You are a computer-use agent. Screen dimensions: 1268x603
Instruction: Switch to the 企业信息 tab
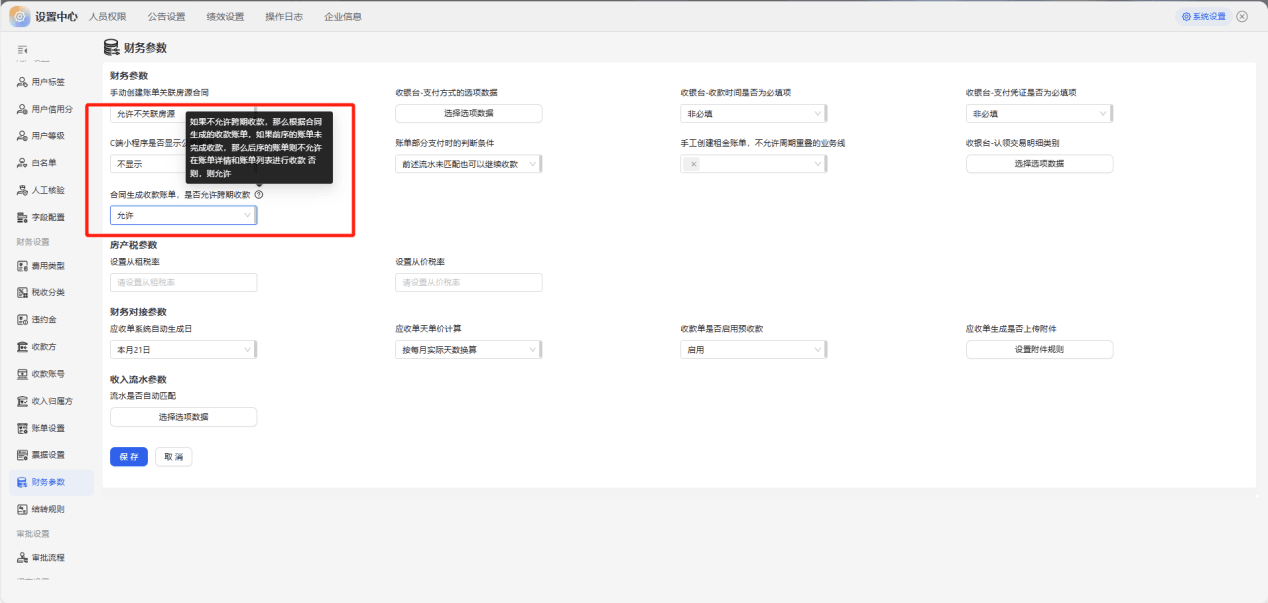coord(343,16)
